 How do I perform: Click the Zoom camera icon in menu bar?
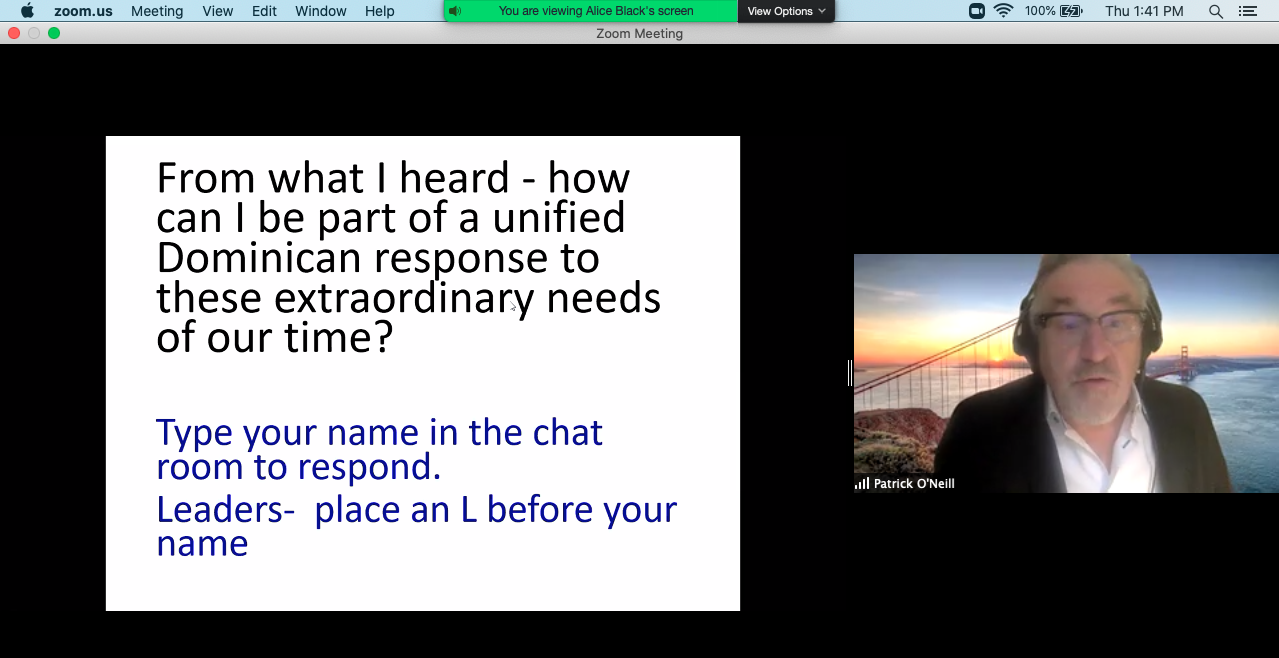(977, 11)
